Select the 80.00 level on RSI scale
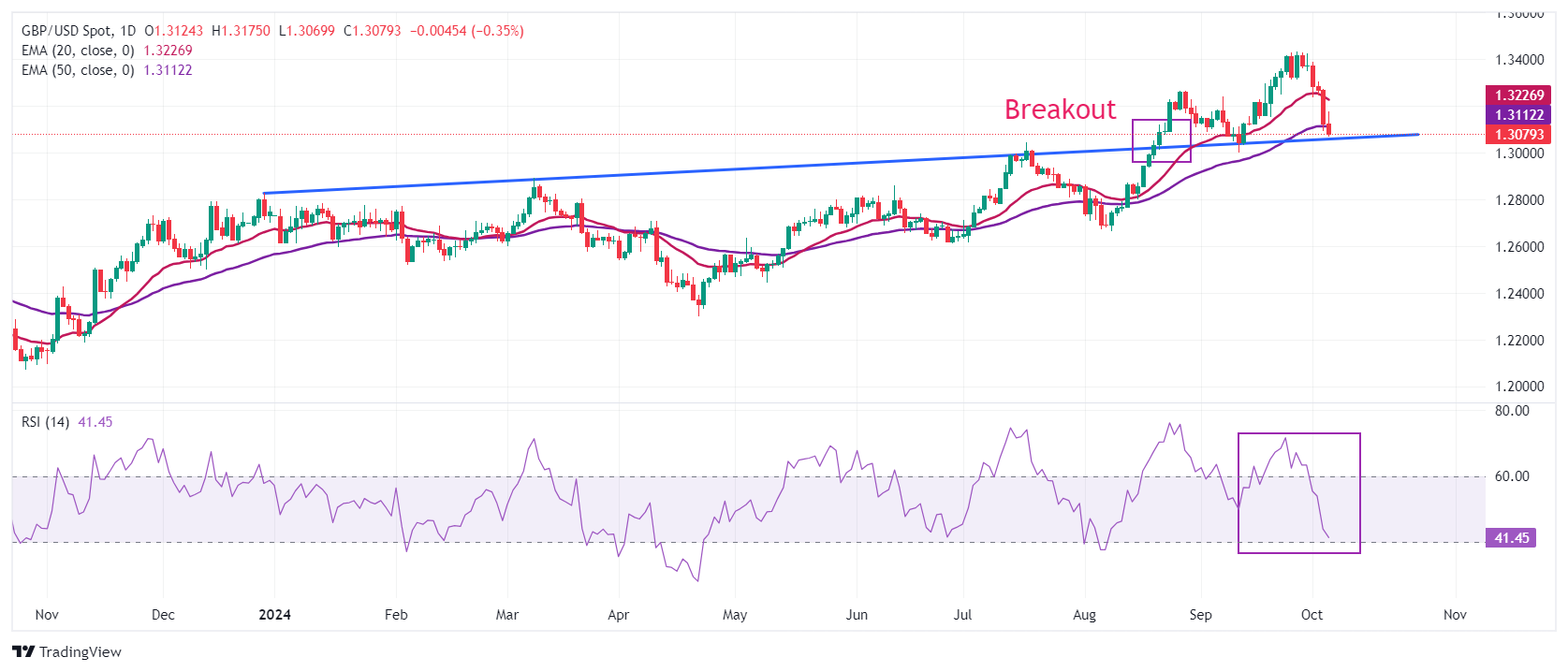Viewport: 1568px width, 672px height. click(x=1512, y=411)
